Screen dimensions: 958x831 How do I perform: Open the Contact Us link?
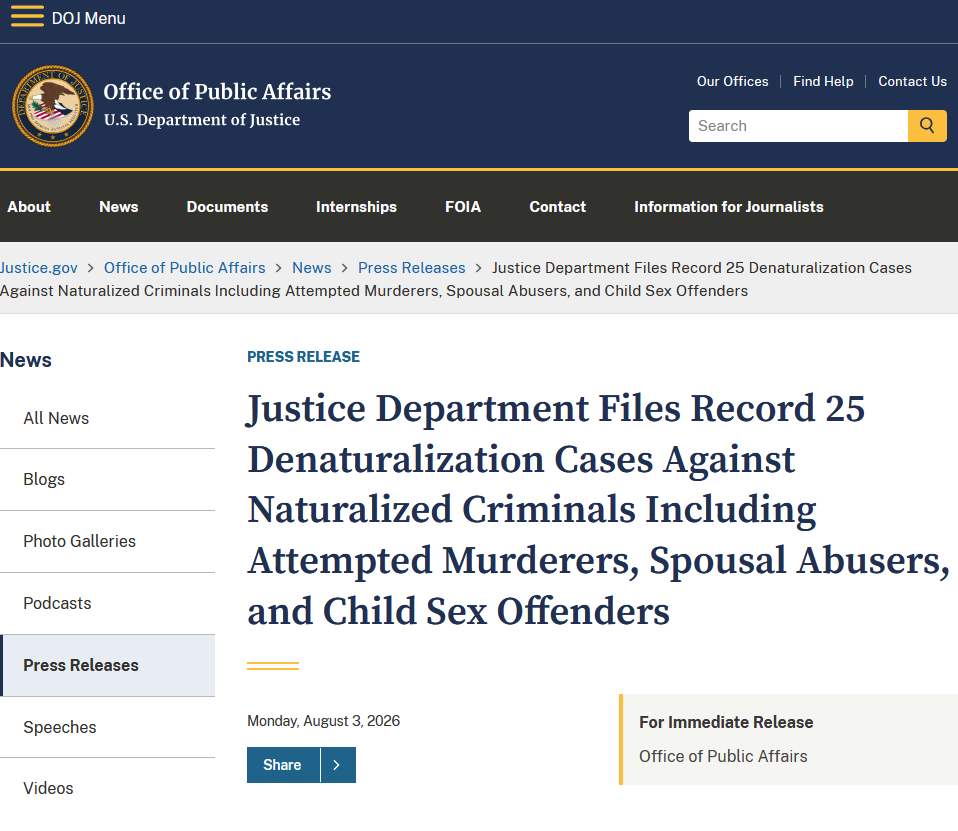coord(912,81)
